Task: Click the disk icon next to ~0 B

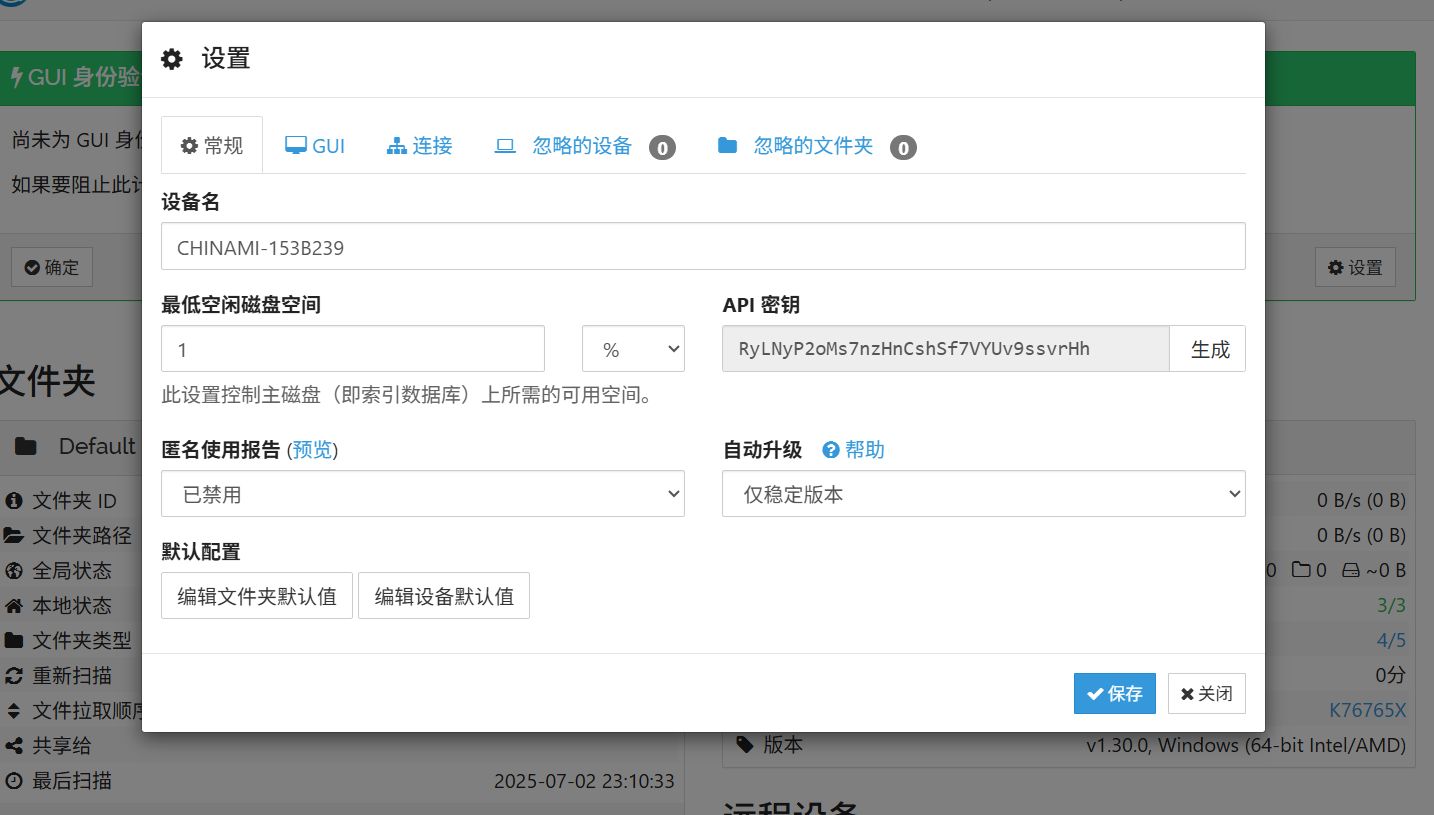Action: point(1351,570)
